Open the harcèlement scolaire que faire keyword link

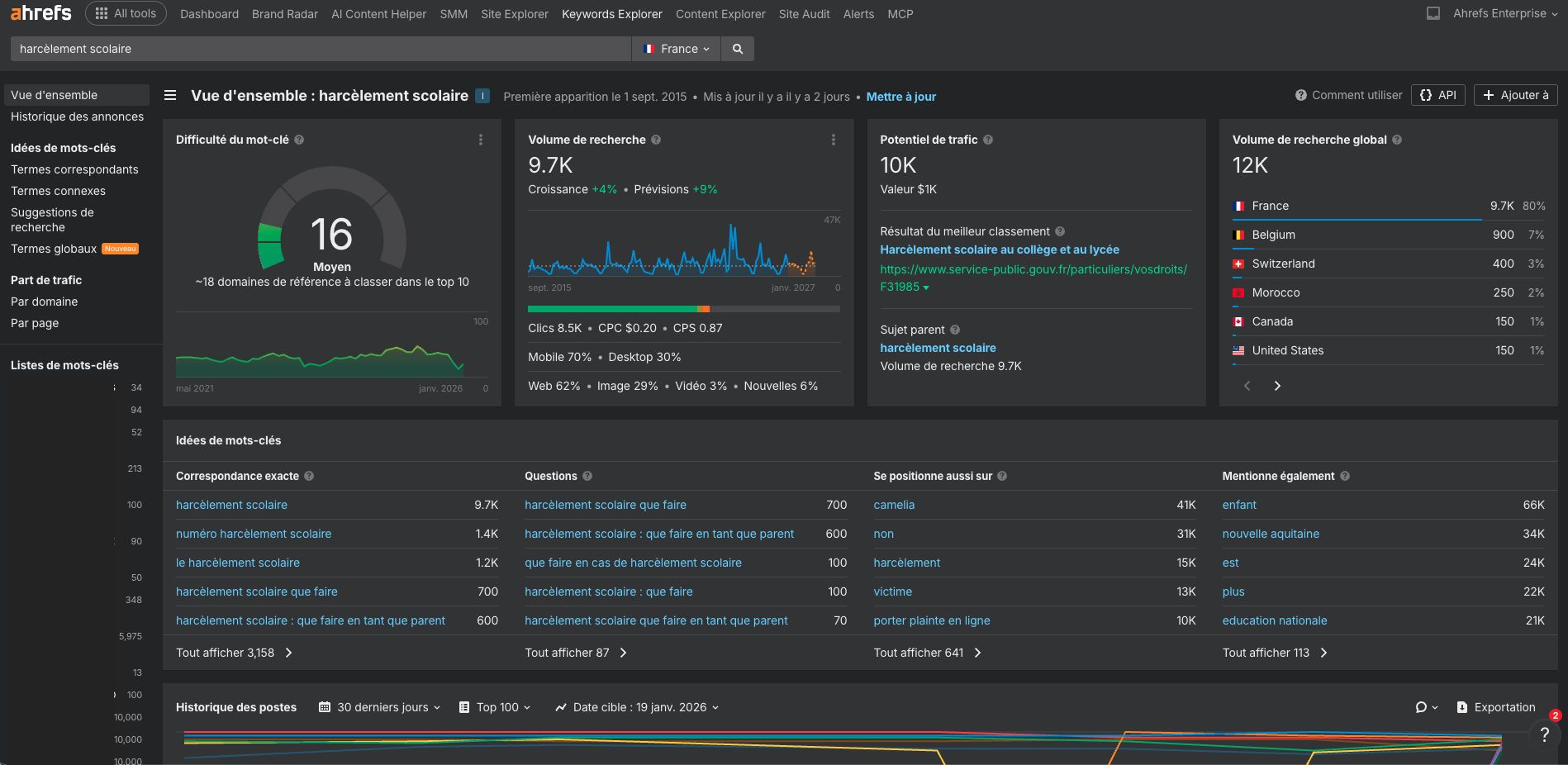pos(256,592)
